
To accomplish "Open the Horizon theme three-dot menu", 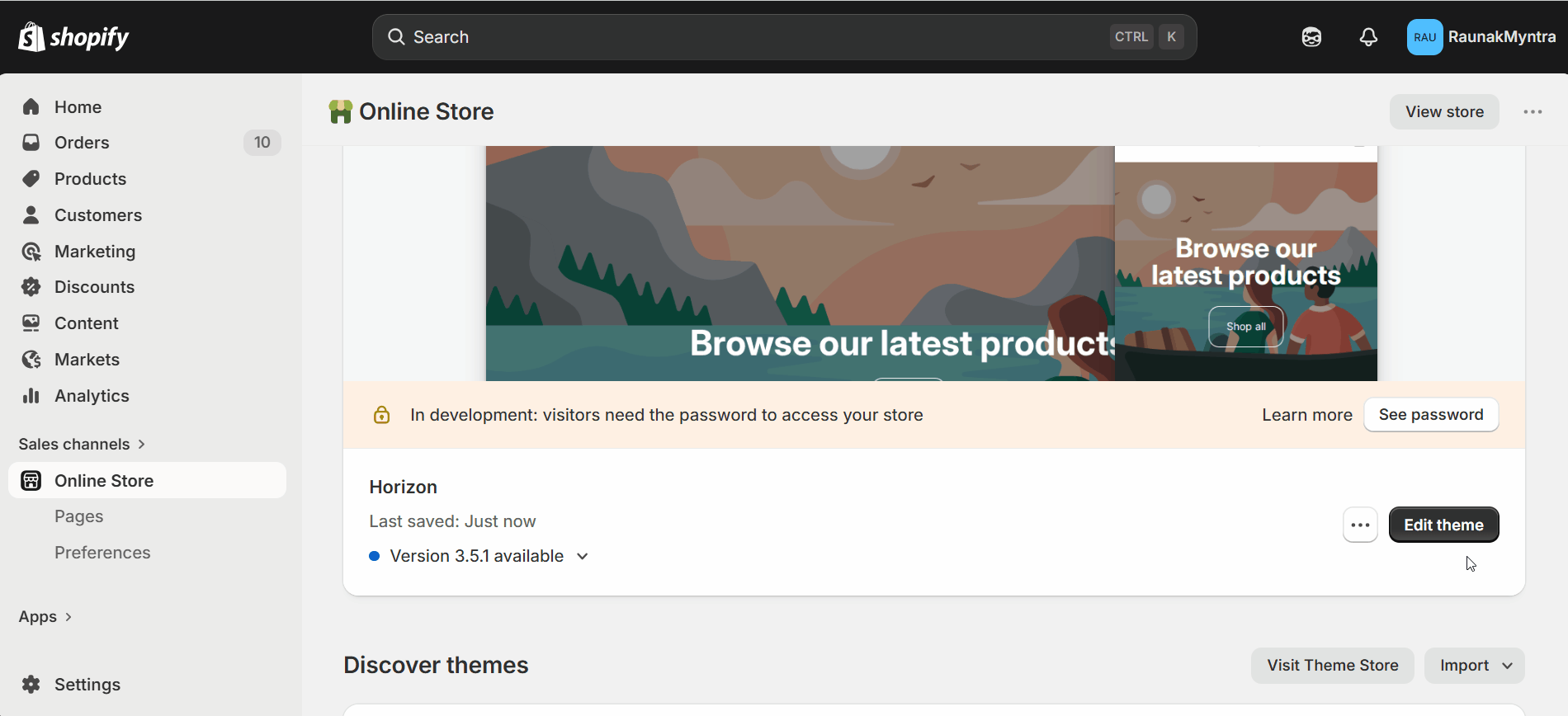I will coord(1360,525).
